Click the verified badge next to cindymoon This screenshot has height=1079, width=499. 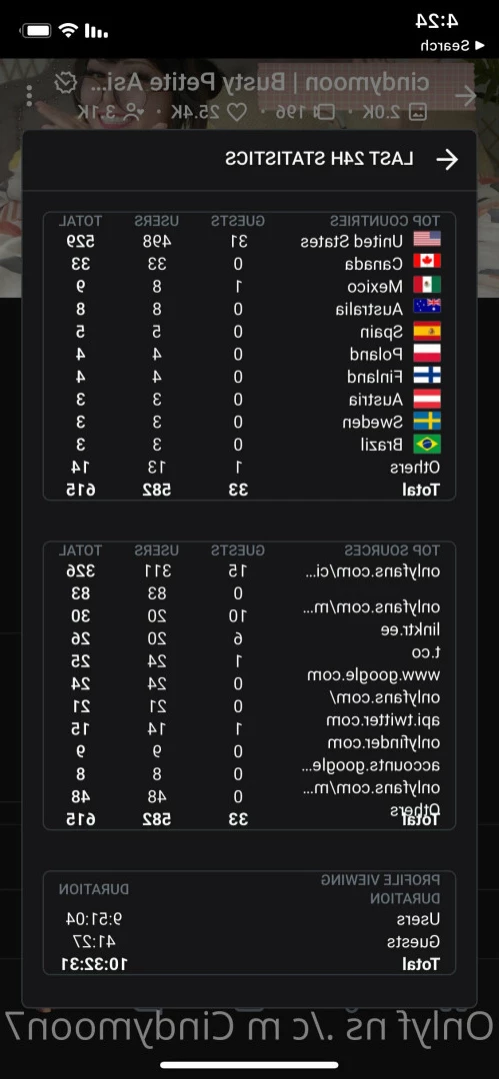65,83
